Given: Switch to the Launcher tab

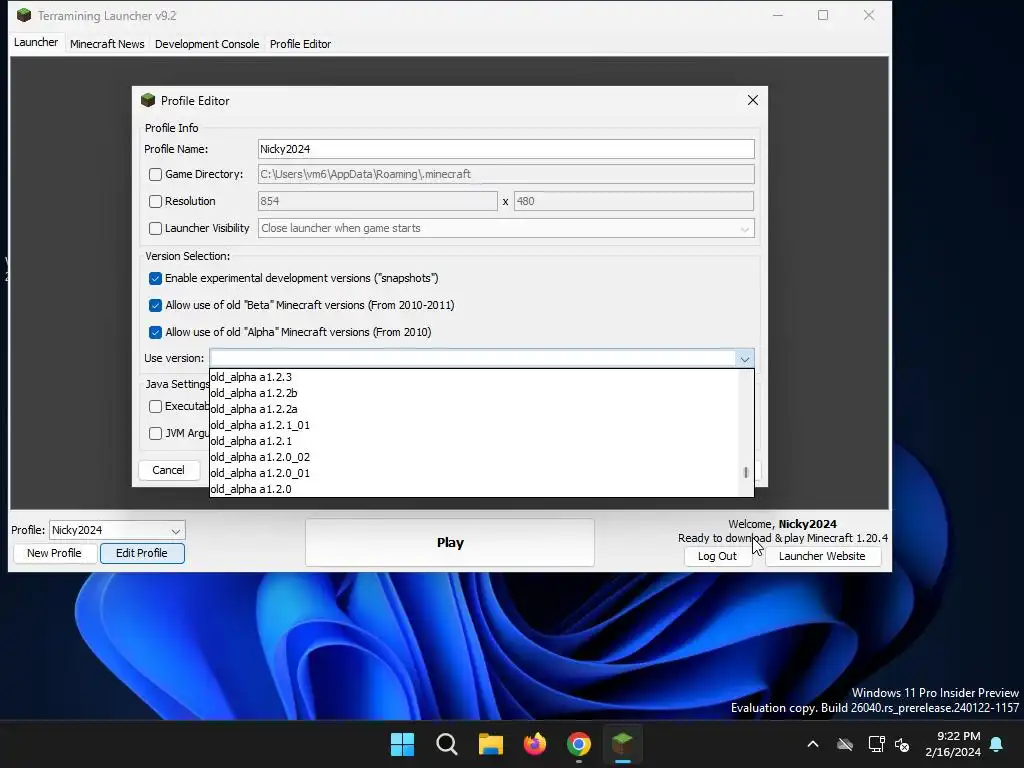Looking at the screenshot, I should point(36,42).
